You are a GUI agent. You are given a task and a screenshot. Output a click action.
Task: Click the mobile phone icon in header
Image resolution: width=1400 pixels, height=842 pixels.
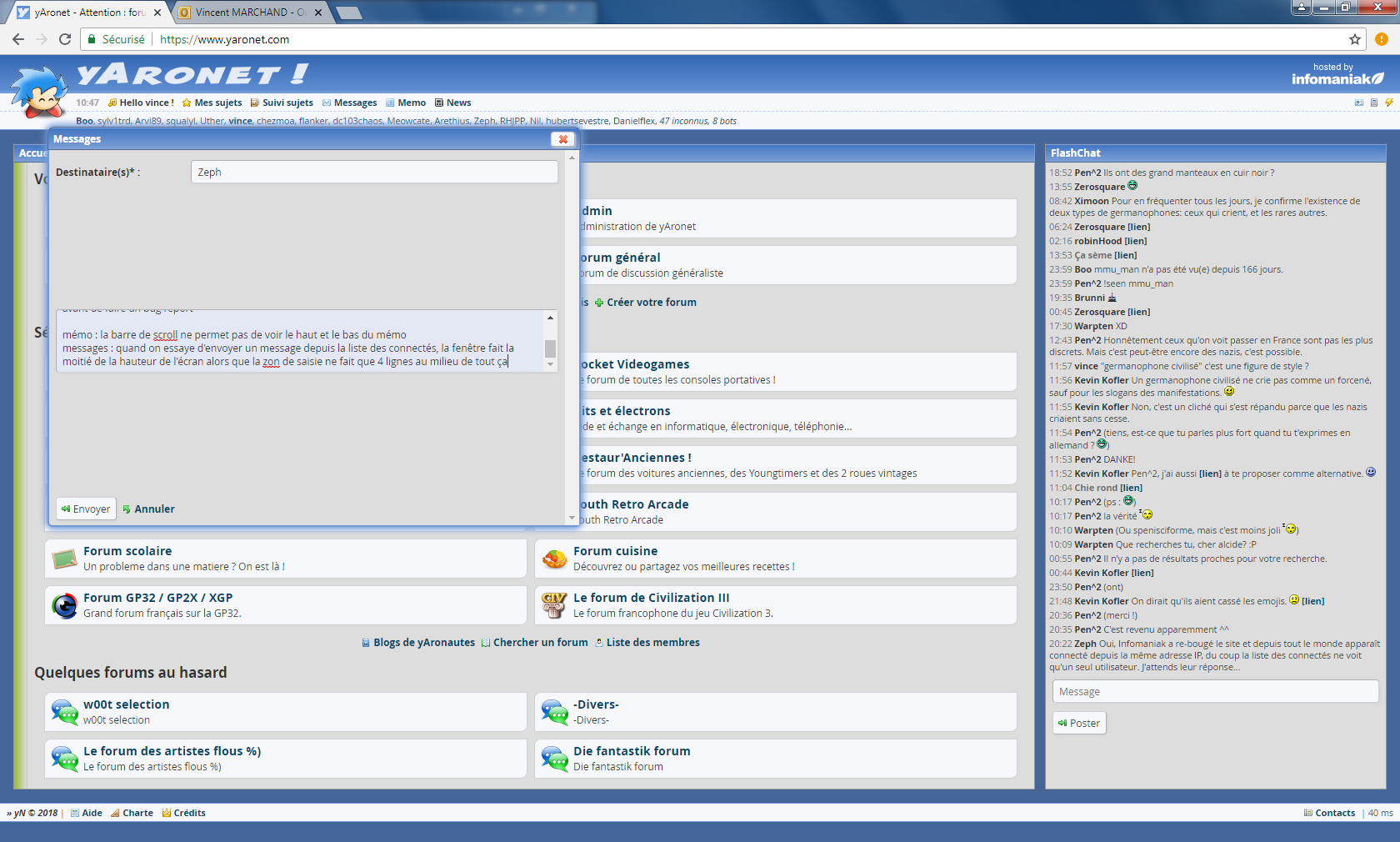pos(1373,103)
